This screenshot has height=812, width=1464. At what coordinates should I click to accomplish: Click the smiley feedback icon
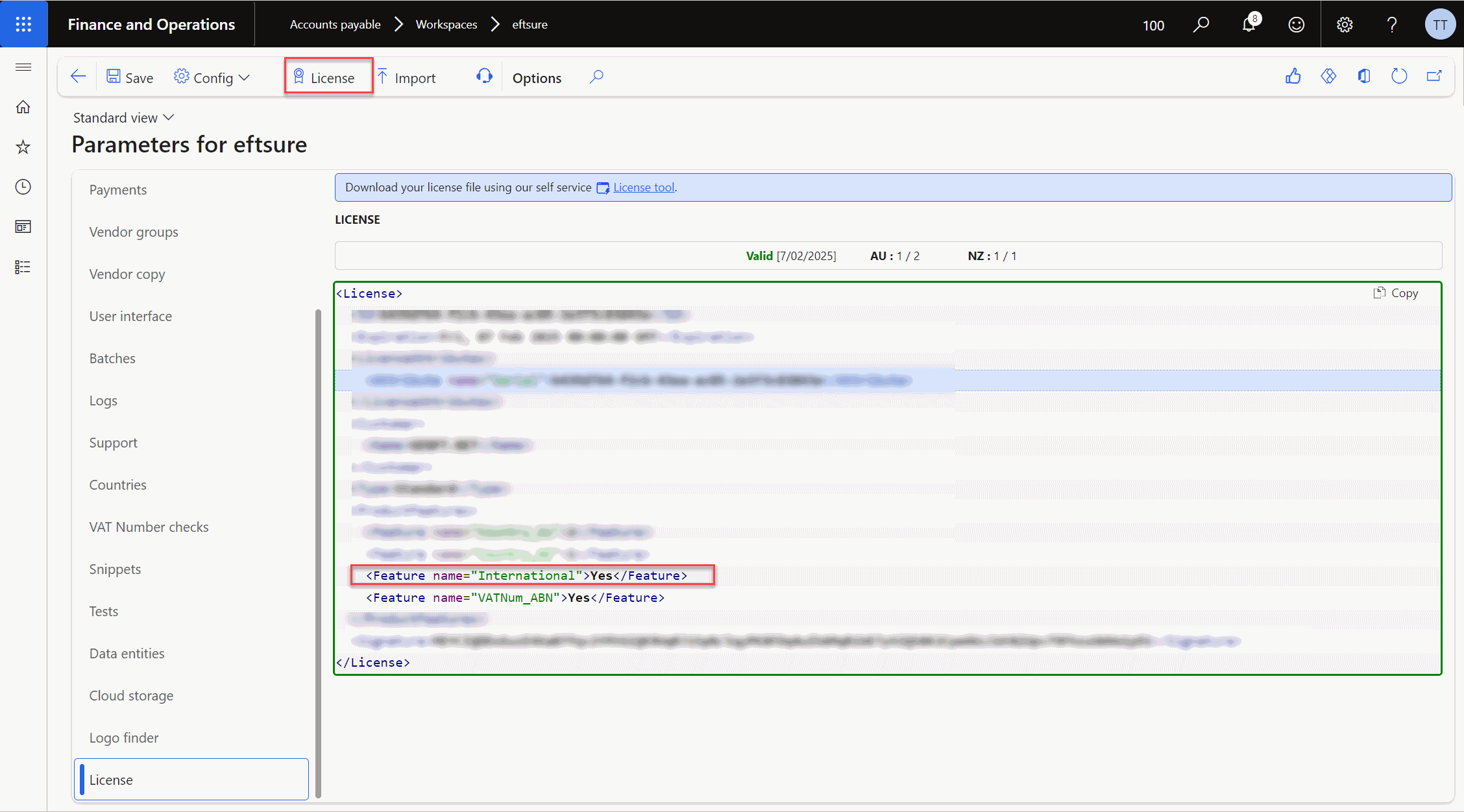coord(1297,25)
